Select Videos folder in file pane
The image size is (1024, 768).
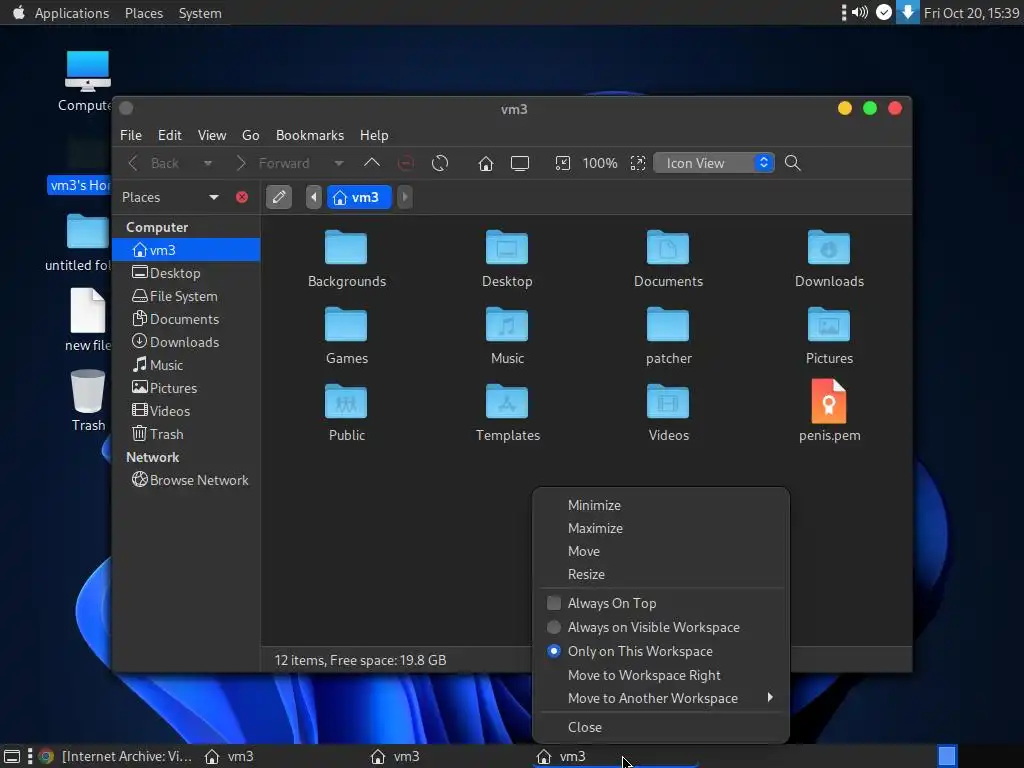pos(668,401)
